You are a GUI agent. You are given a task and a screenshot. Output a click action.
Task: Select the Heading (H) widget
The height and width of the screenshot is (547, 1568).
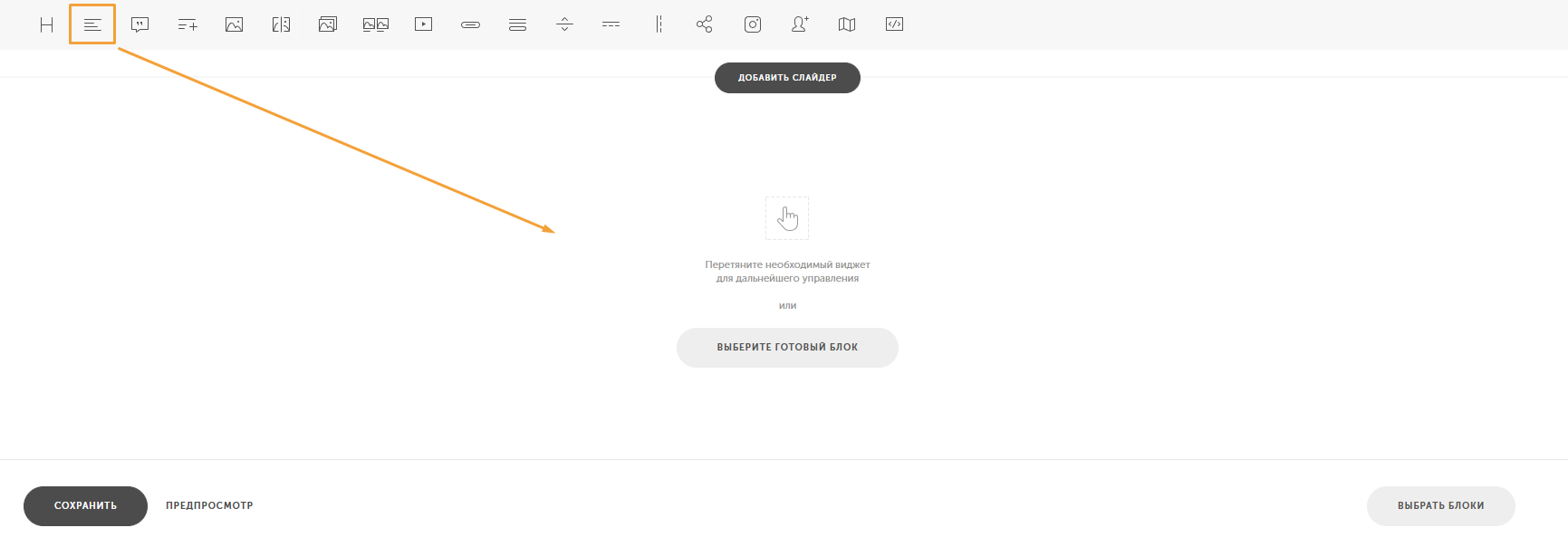[x=46, y=24]
